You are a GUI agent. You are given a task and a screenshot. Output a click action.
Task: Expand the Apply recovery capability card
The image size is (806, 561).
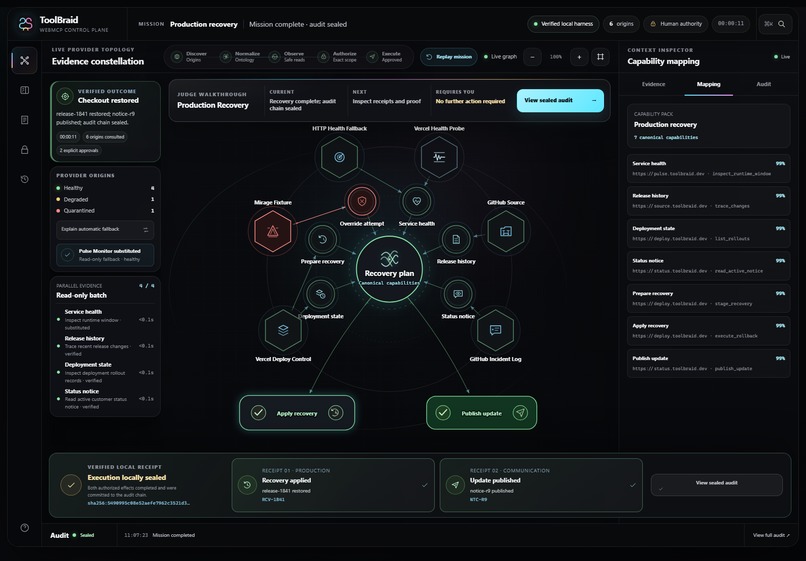[708, 331]
